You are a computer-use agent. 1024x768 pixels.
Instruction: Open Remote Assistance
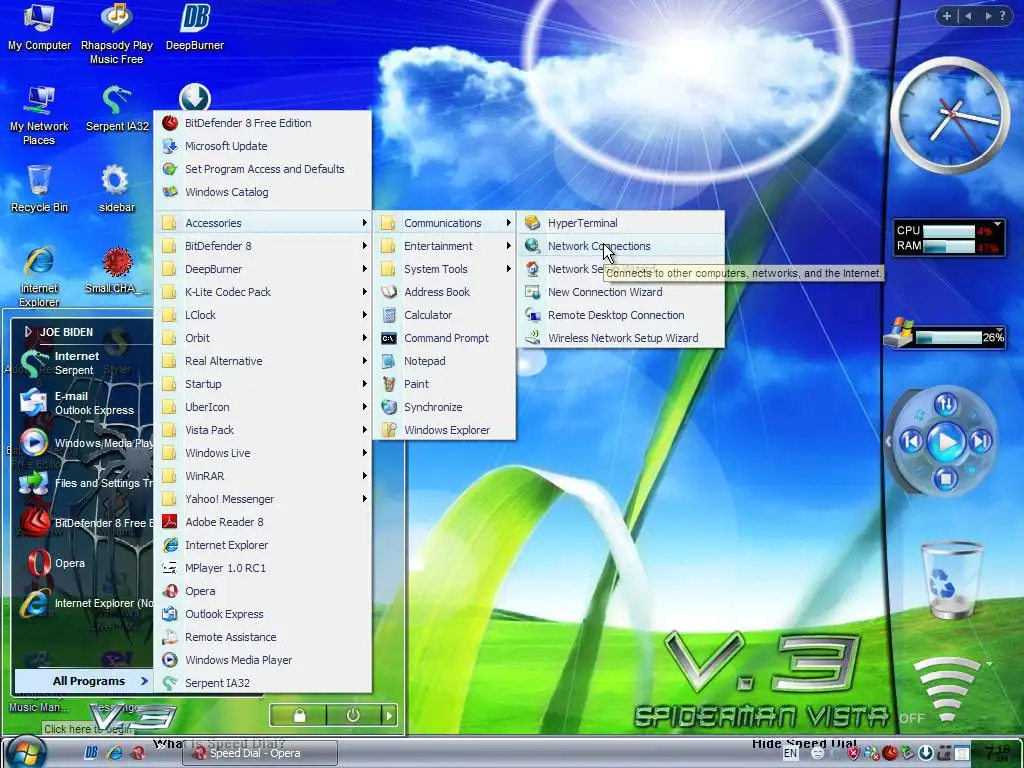[263, 637]
